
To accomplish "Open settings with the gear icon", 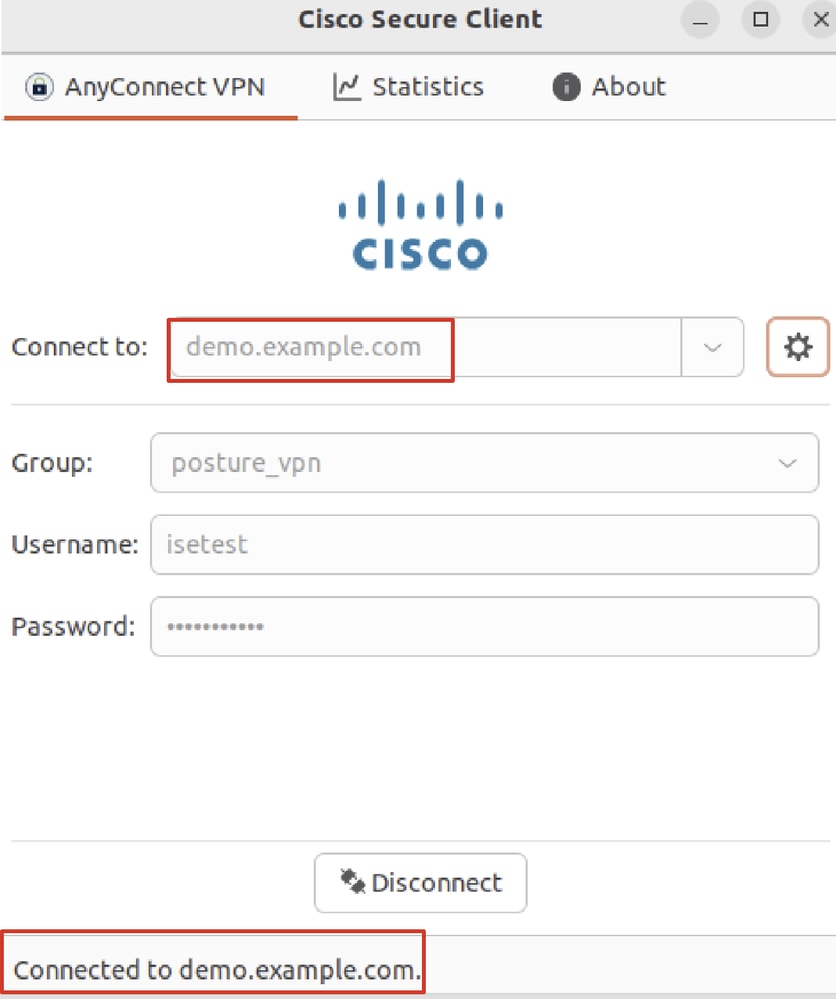I will pos(798,347).
